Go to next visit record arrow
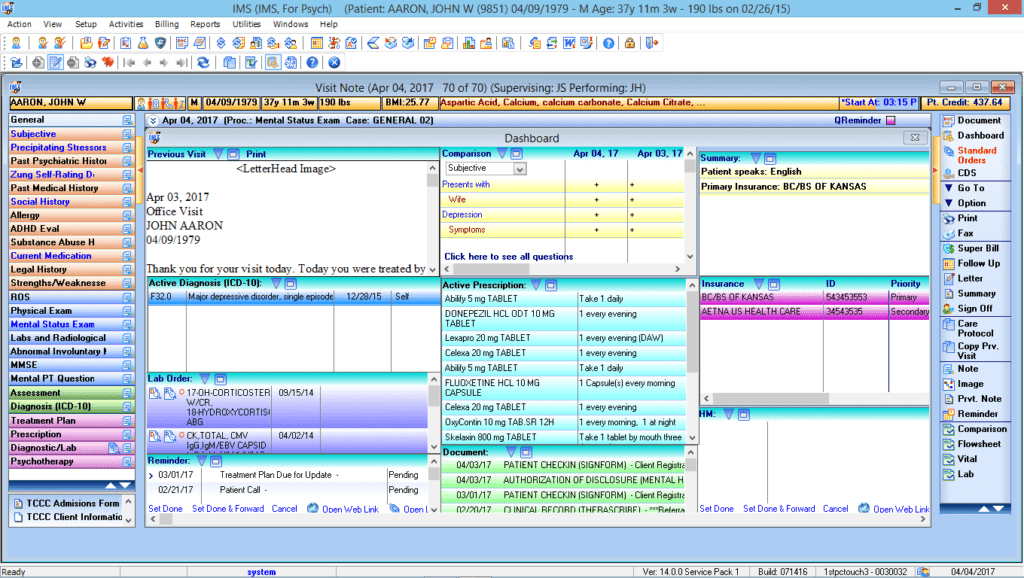The image size is (1024, 578). tap(164, 63)
